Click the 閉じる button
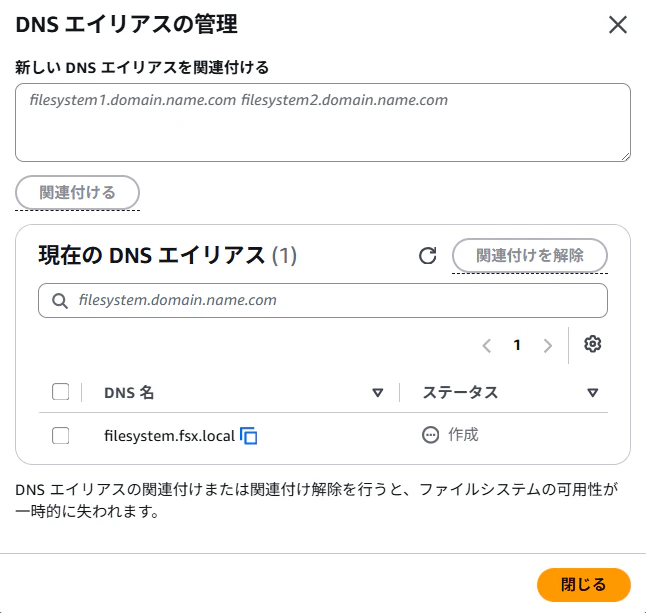The image size is (646, 613). pyautogui.click(x=584, y=585)
